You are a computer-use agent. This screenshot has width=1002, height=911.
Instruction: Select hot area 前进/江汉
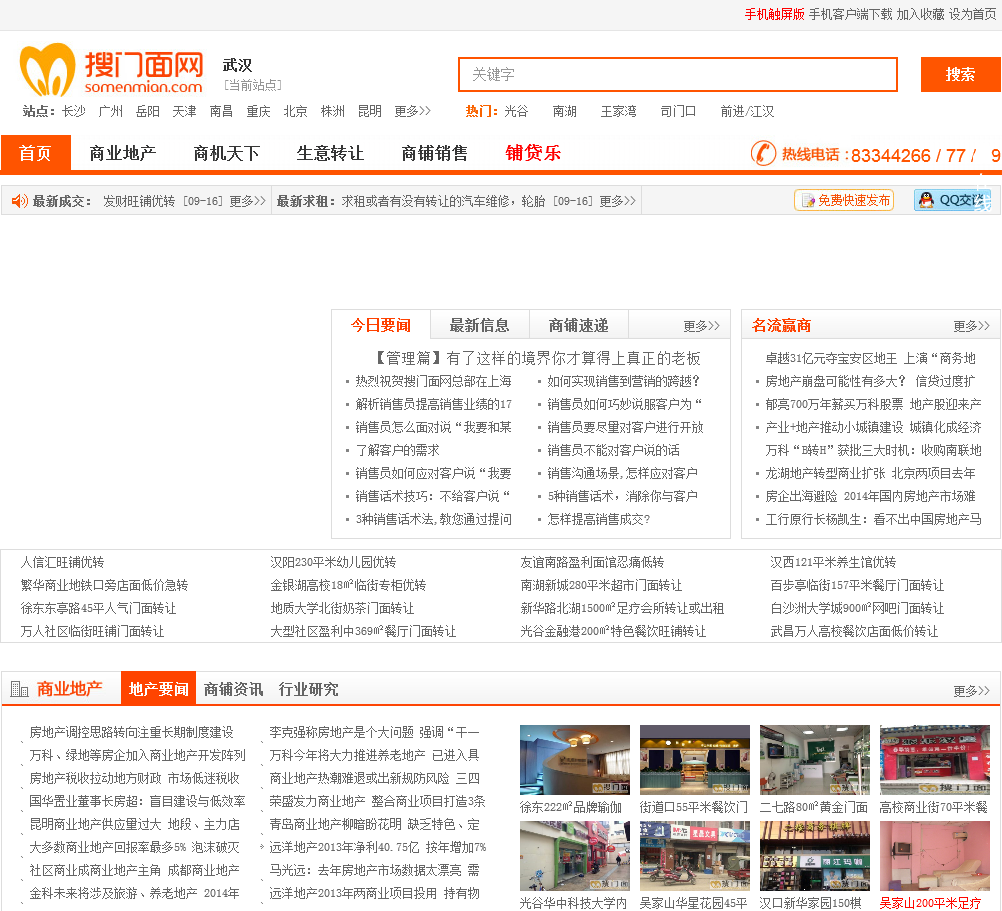coord(747,111)
